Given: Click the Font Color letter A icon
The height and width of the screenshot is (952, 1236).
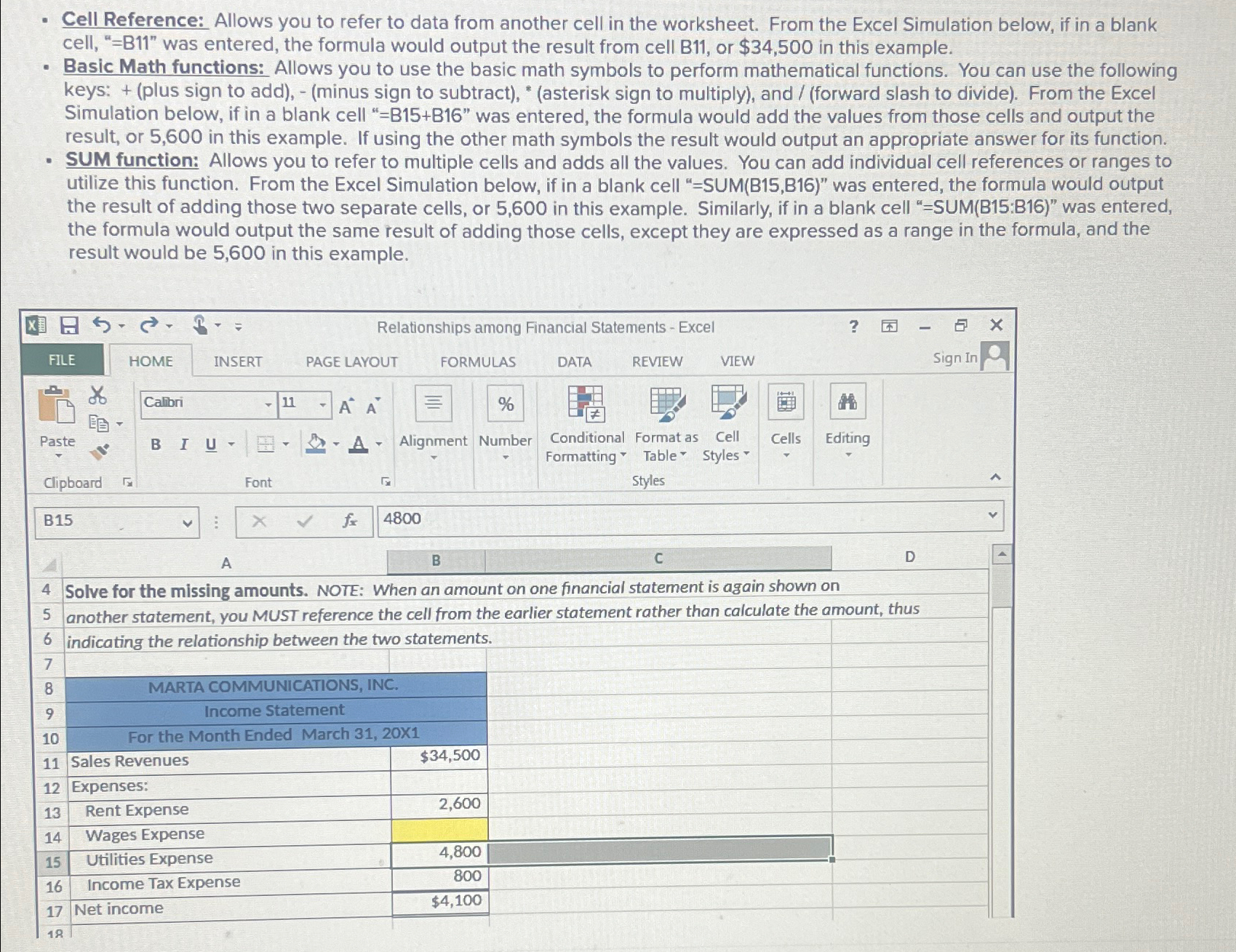Looking at the screenshot, I should click(x=359, y=444).
